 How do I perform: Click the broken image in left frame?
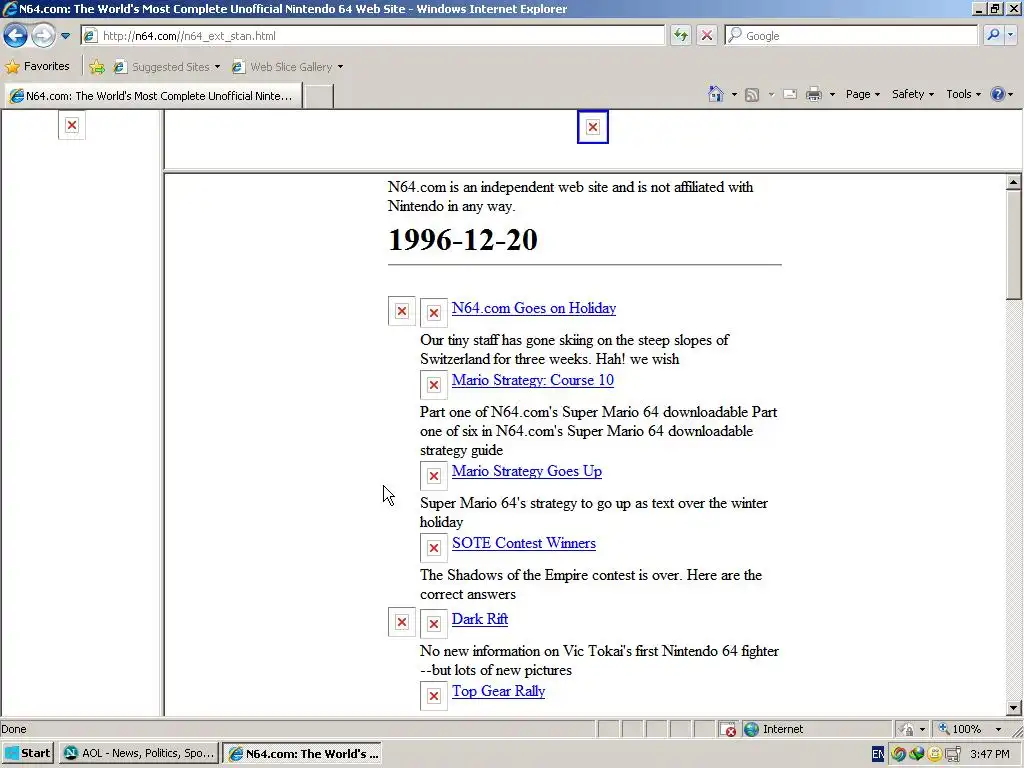[72, 125]
